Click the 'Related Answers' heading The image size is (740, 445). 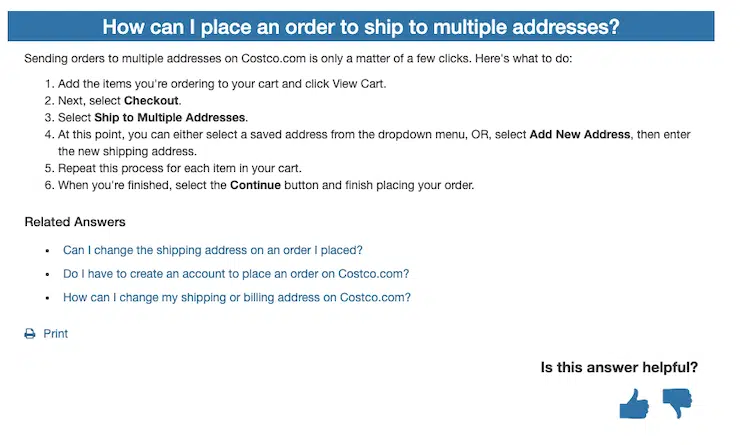click(x=75, y=222)
